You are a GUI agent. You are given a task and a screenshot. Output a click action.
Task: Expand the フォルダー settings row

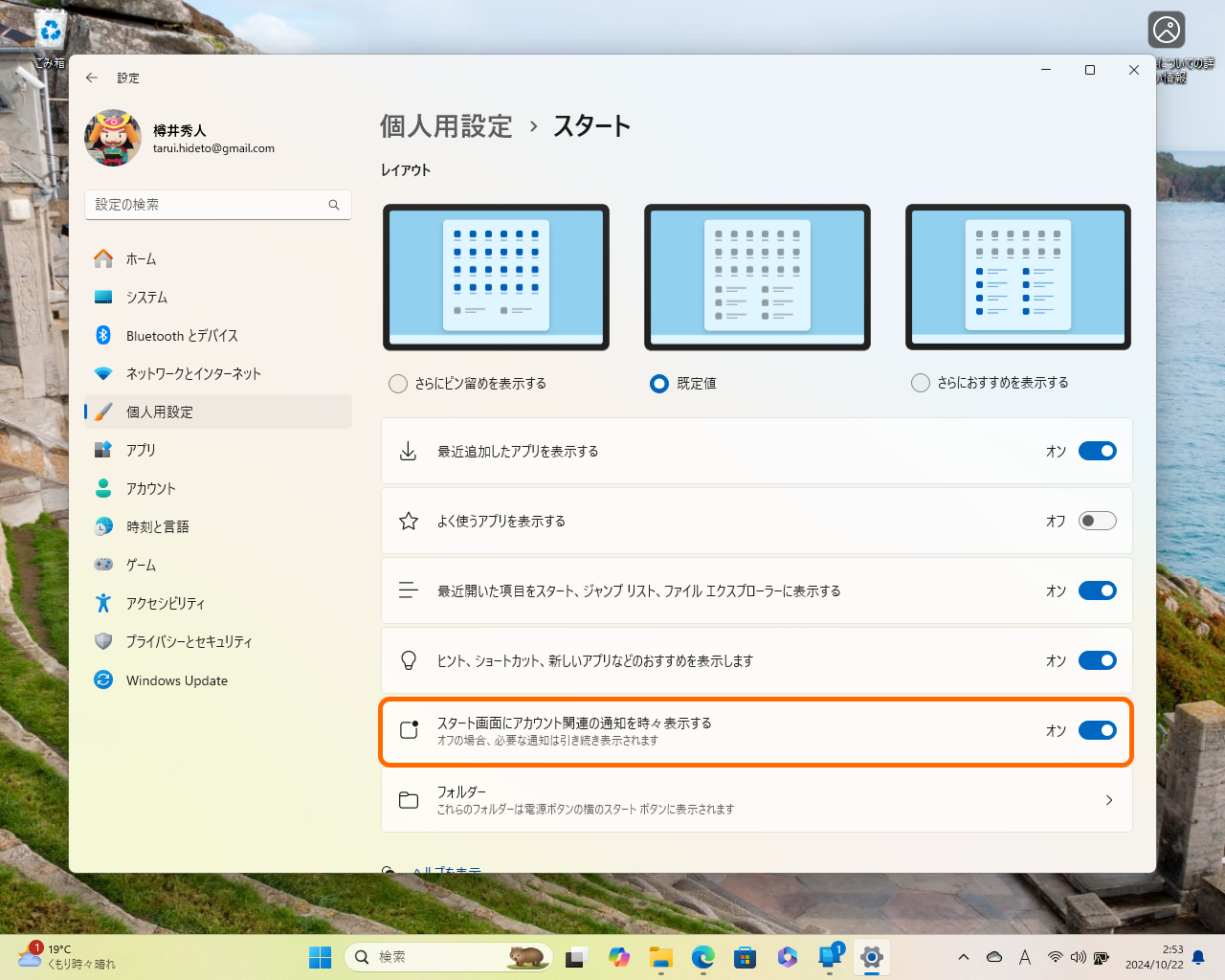pyautogui.click(x=1109, y=800)
